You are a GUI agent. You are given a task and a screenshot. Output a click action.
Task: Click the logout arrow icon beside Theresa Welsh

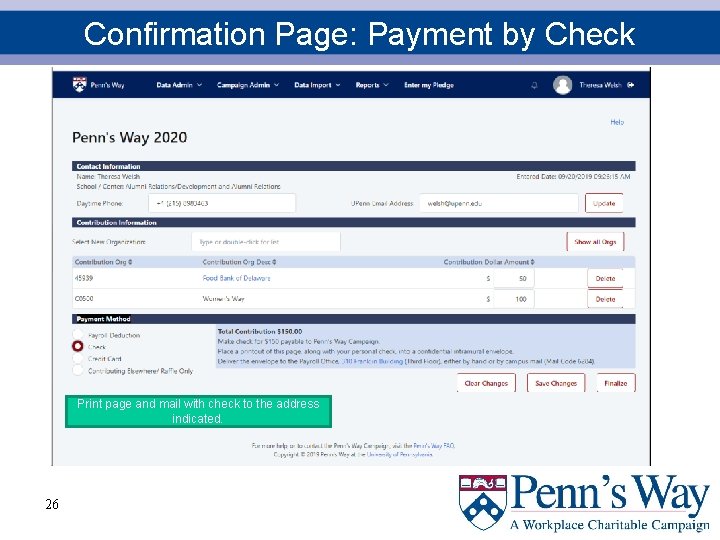[x=630, y=85]
